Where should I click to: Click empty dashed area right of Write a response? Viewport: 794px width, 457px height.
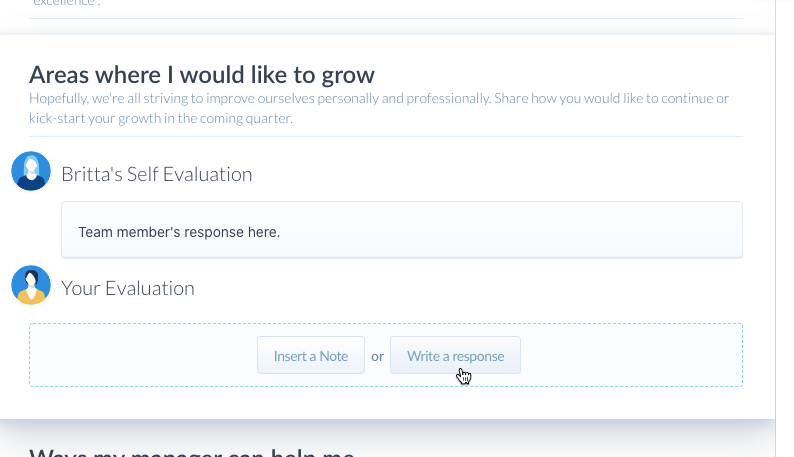click(630, 355)
